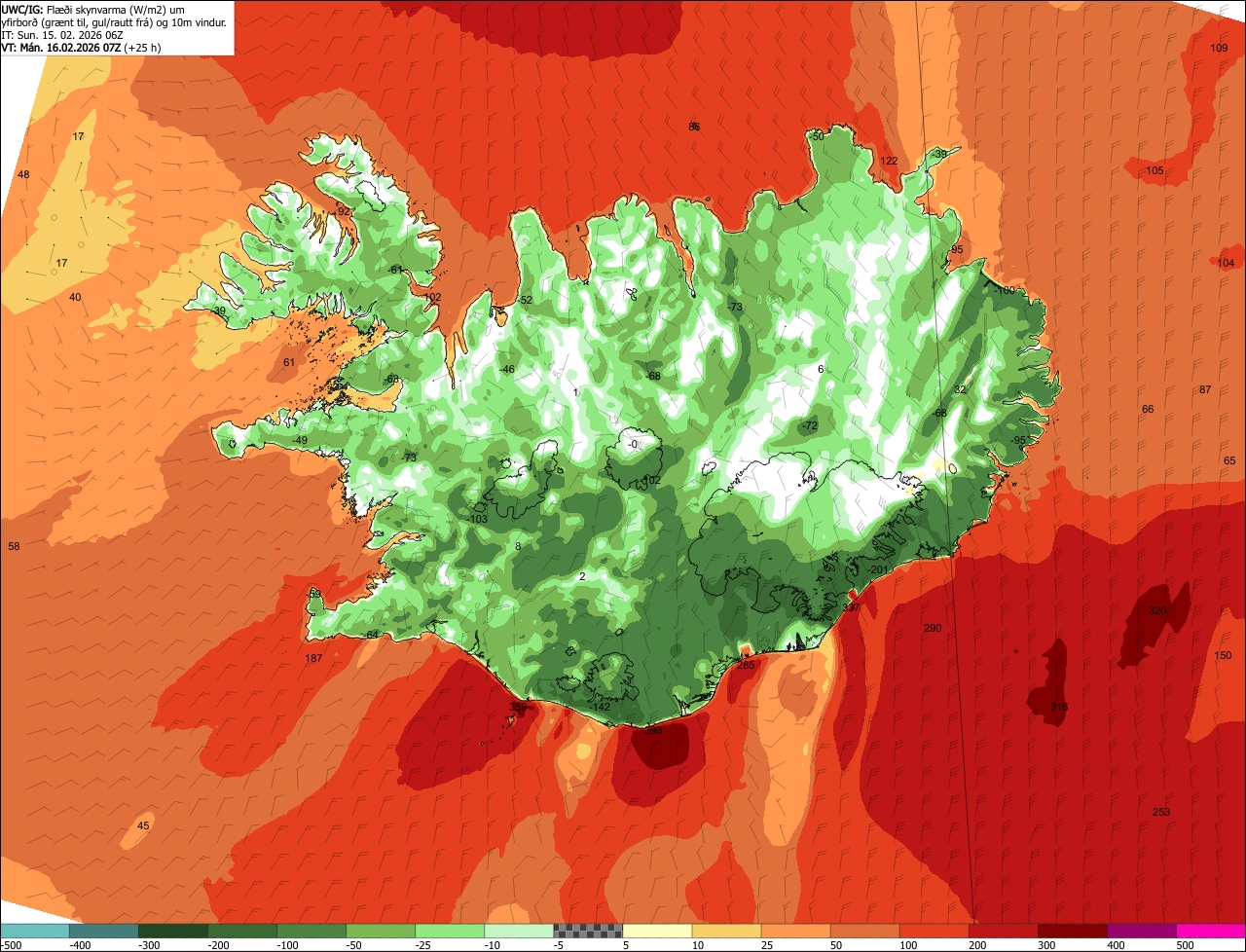Click the '398' value at the southern tip

click(x=653, y=730)
